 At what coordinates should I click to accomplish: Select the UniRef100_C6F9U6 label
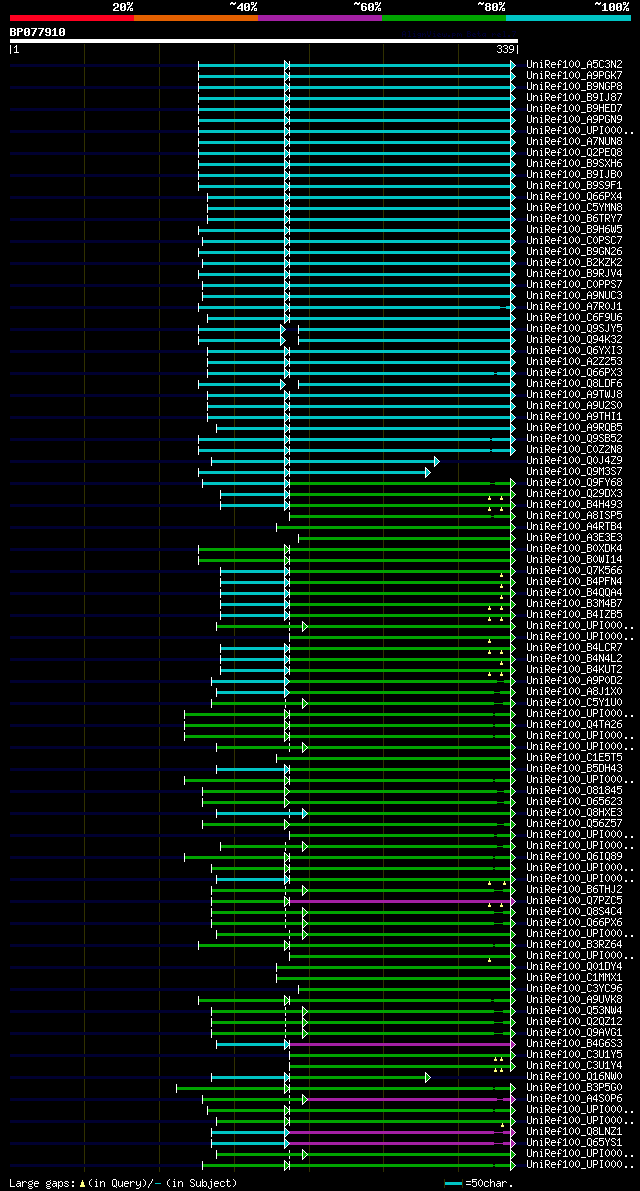(x=574, y=318)
